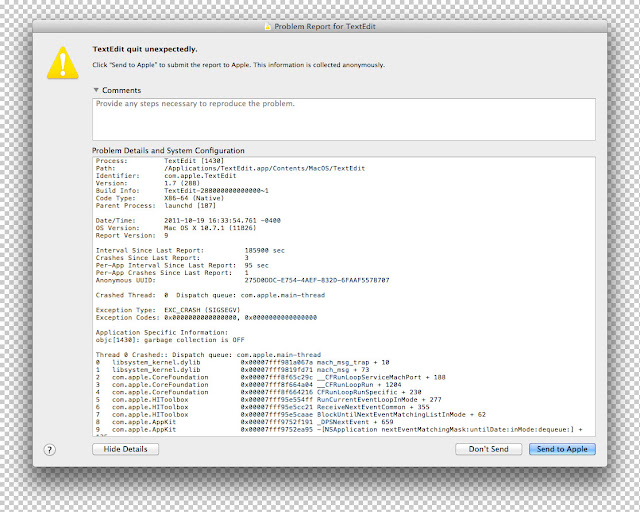Click stack frame 1 'mach_msg + 73' line
The height and width of the screenshot is (512, 640).
(x=232, y=370)
